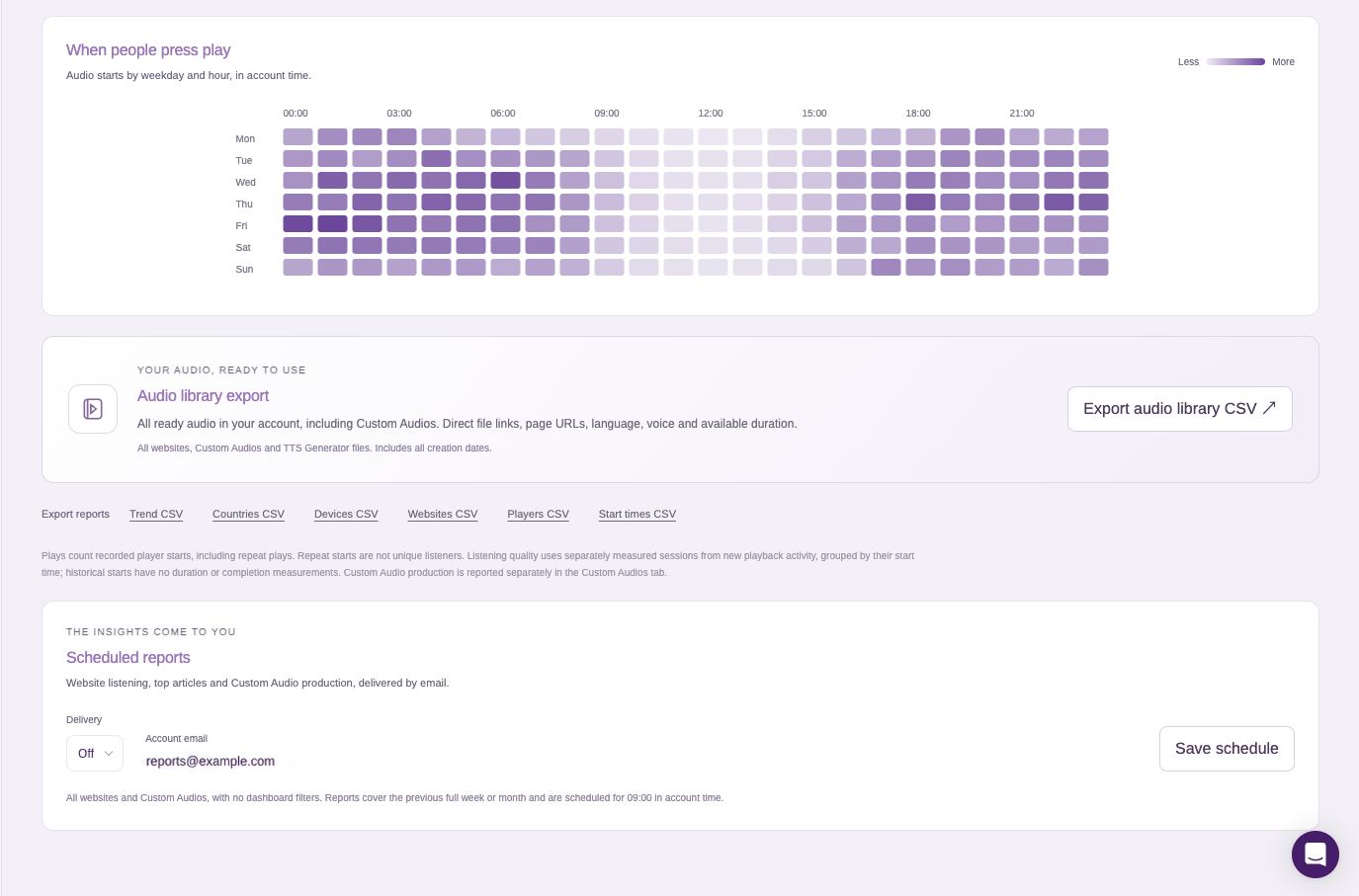1359x896 pixels.
Task: Download the Countries CSV report
Action: (x=248, y=515)
